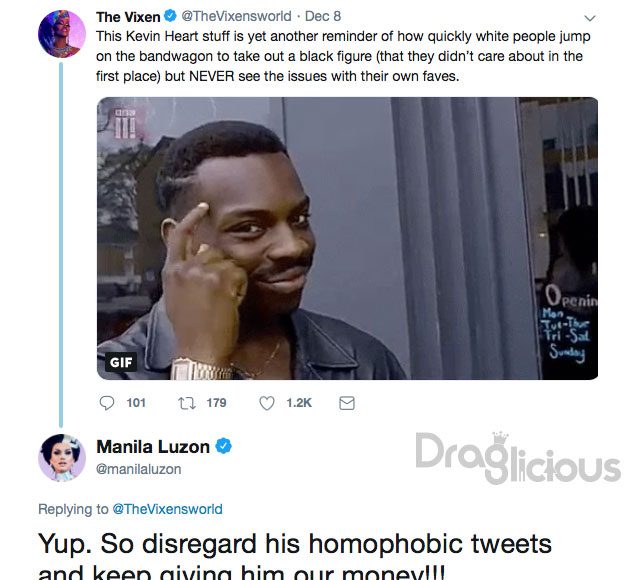This screenshot has height=580, width=637.
Task: Open the @TheVixensworld handle in tweet header
Action: coord(236,16)
